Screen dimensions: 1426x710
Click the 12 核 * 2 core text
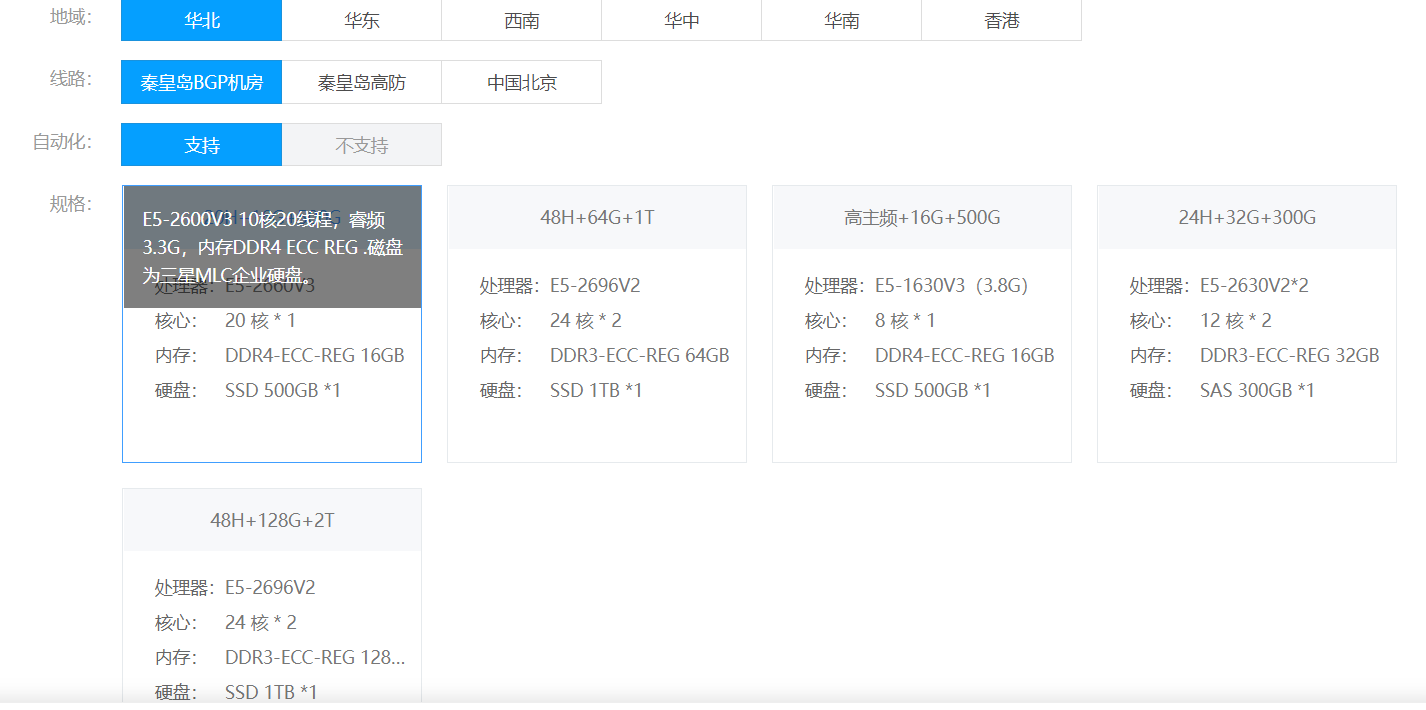point(1236,321)
